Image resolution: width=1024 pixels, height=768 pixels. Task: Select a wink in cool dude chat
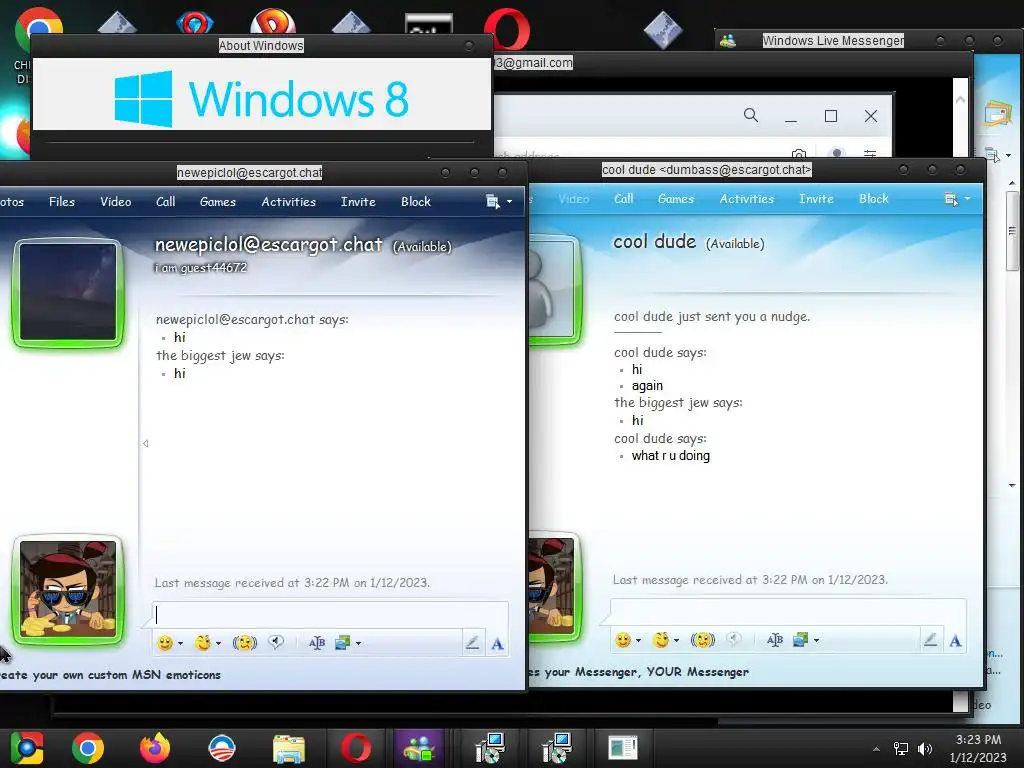pos(661,640)
